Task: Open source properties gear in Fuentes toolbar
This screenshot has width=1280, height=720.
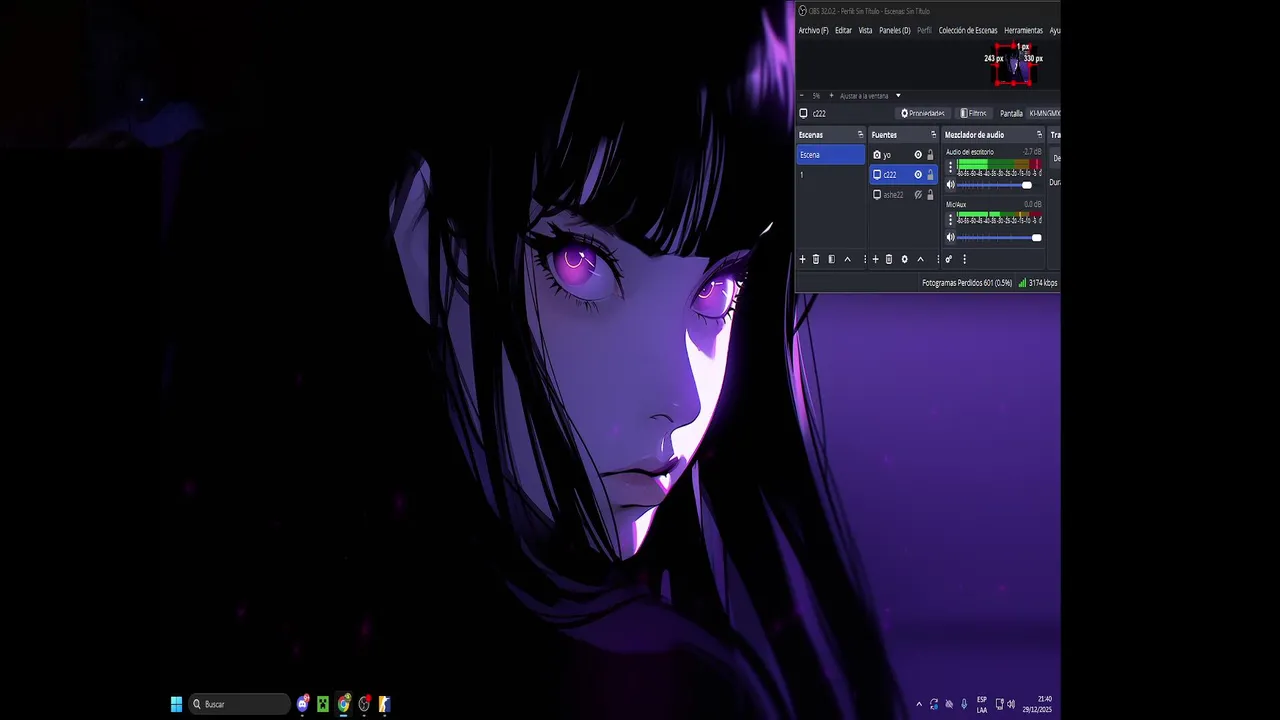Action: [905, 259]
